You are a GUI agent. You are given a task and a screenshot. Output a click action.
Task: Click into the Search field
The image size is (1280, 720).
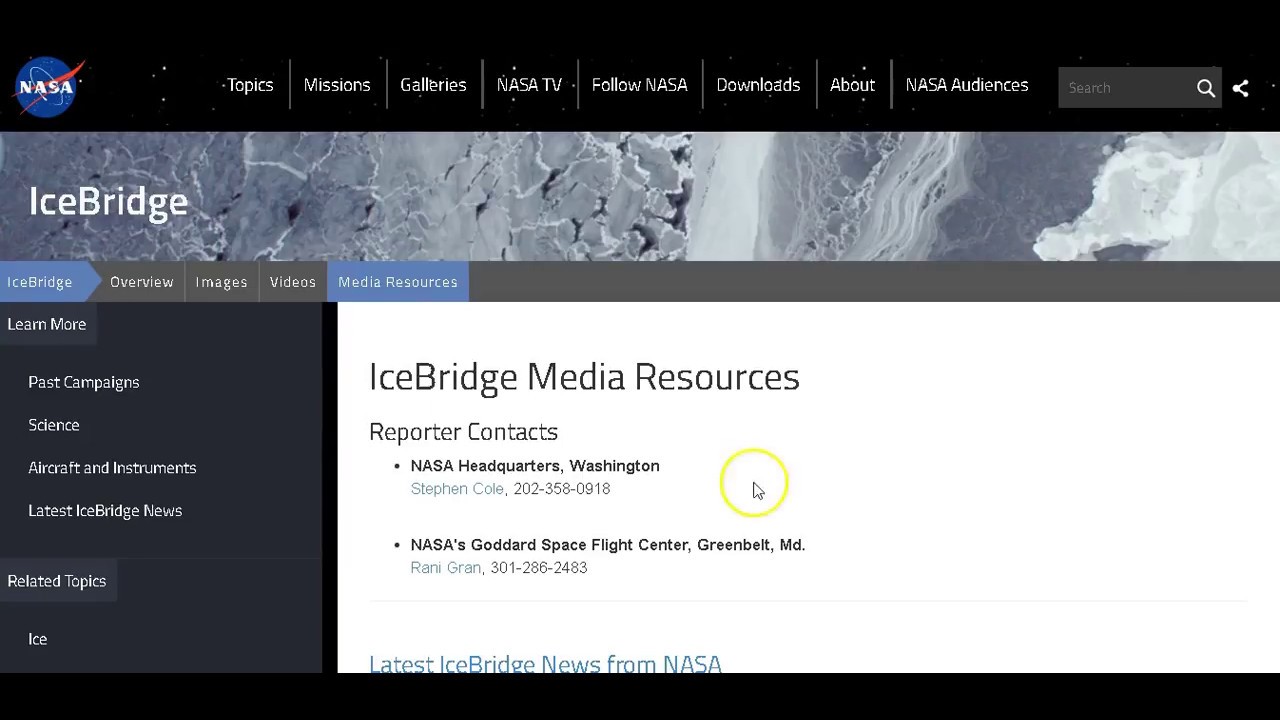pyautogui.click(x=1125, y=88)
